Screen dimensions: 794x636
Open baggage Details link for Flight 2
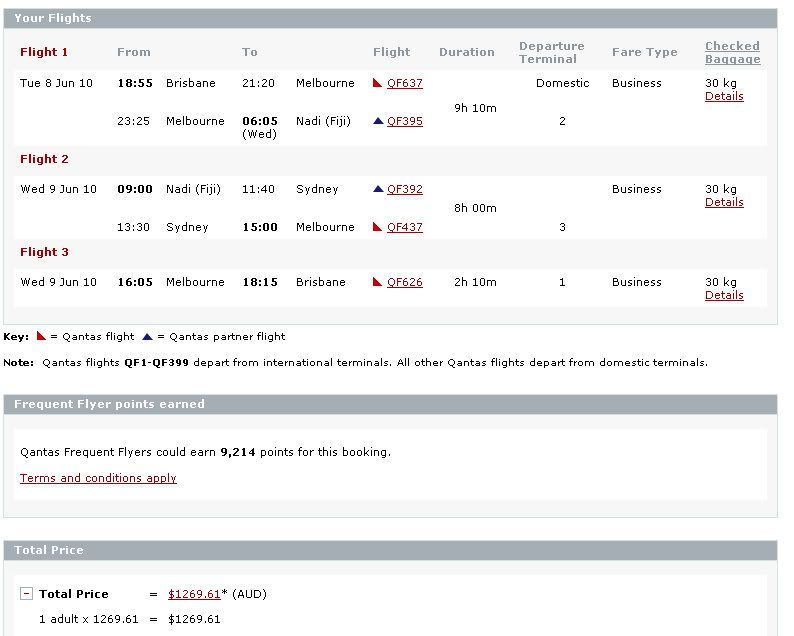[x=724, y=202]
